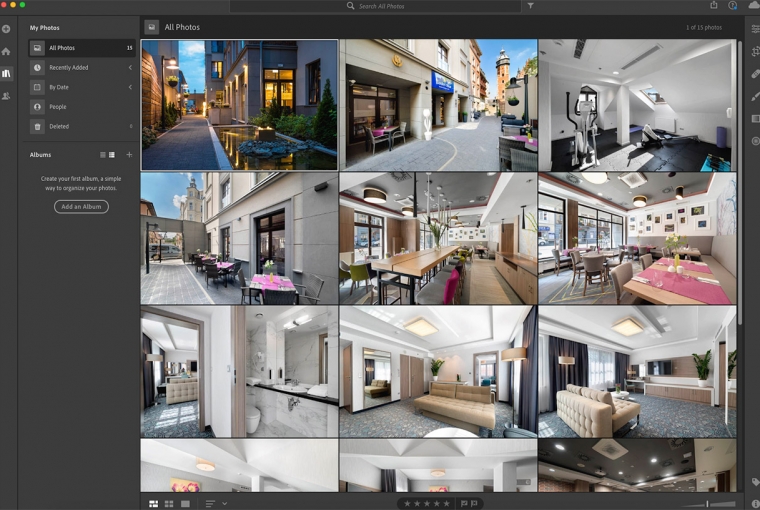Adjust the thumbnail size slider
Image resolution: width=760 pixels, height=510 pixels.
(708, 504)
